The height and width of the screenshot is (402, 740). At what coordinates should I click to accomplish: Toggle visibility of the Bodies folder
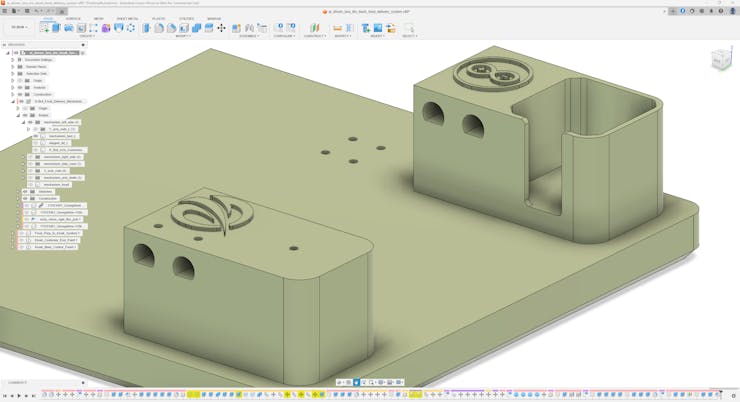(25, 115)
